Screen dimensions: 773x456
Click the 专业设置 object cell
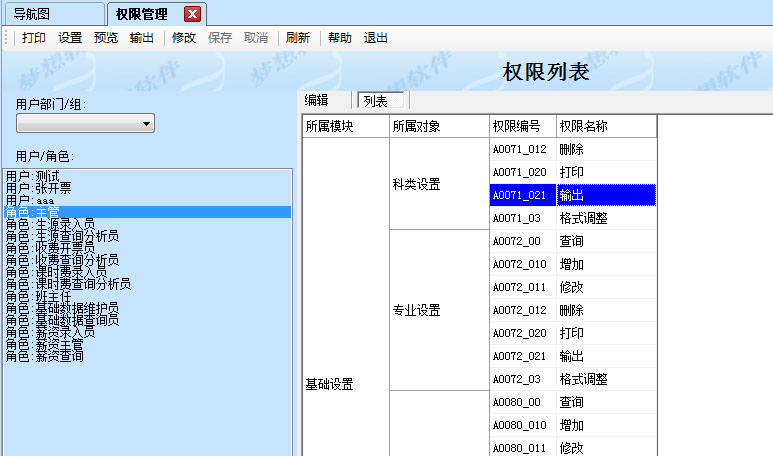tap(439, 310)
